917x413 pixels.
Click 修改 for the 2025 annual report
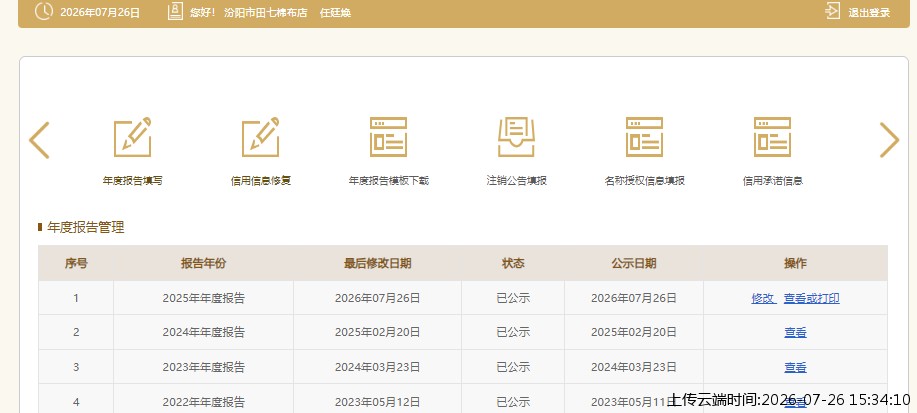pyautogui.click(x=763, y=298)
